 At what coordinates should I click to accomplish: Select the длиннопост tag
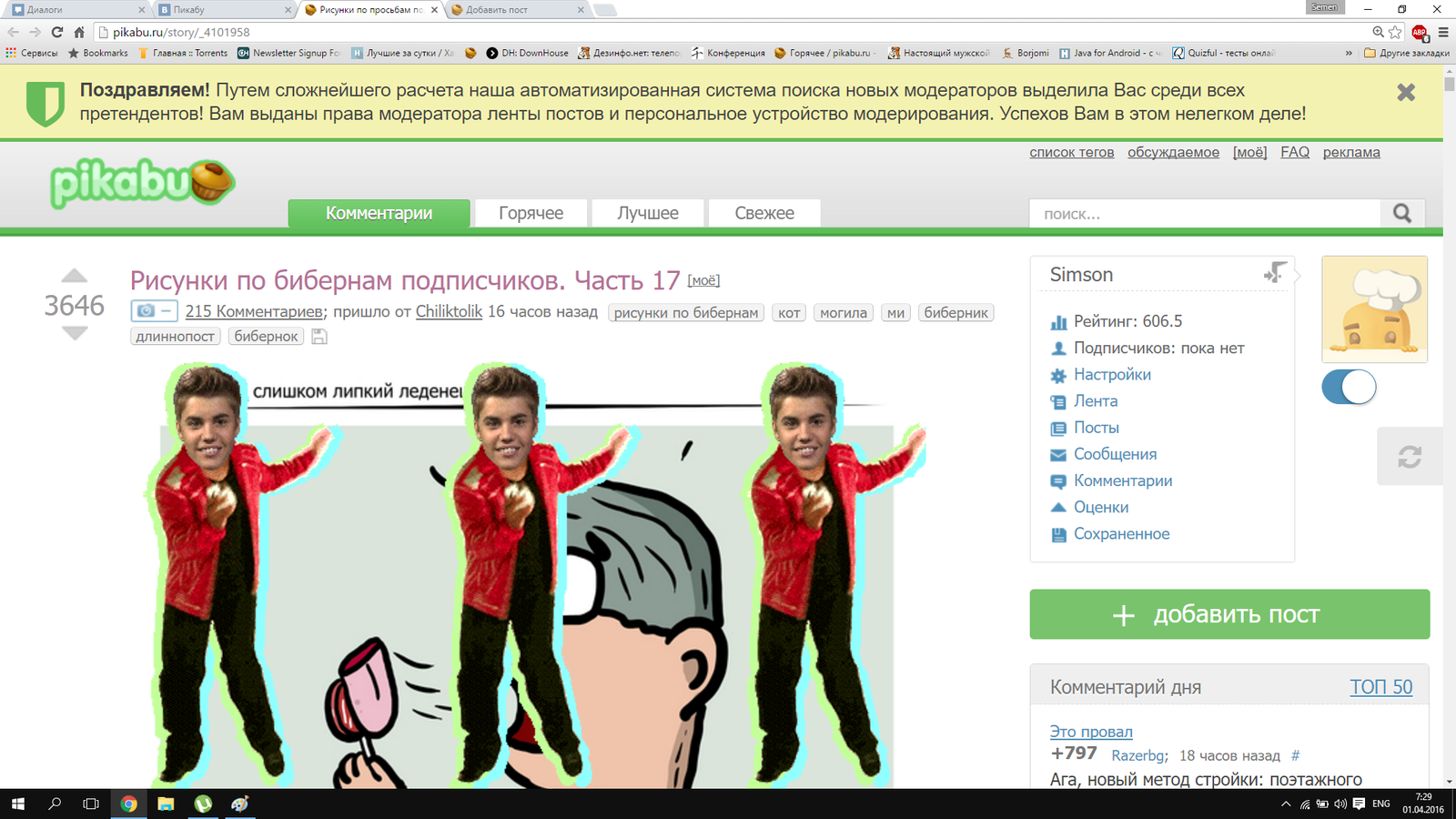coord(175,336)
